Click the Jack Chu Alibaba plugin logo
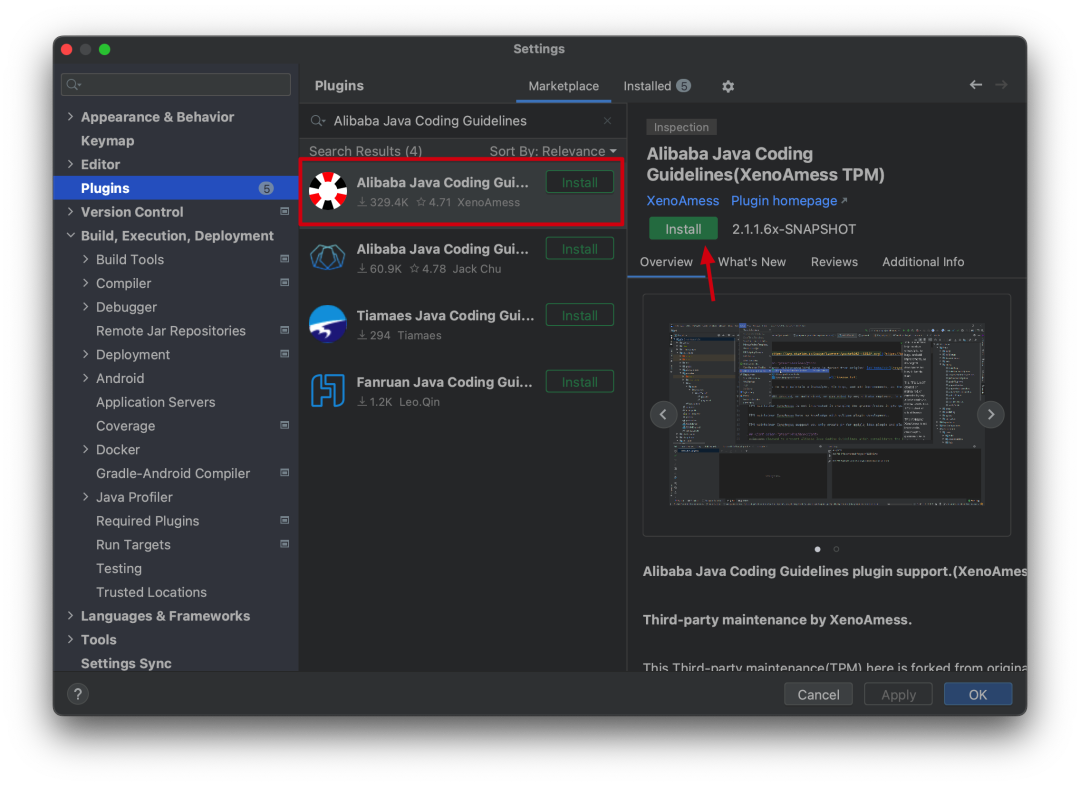Screen dimensions: 1080x786 point(328,257)
